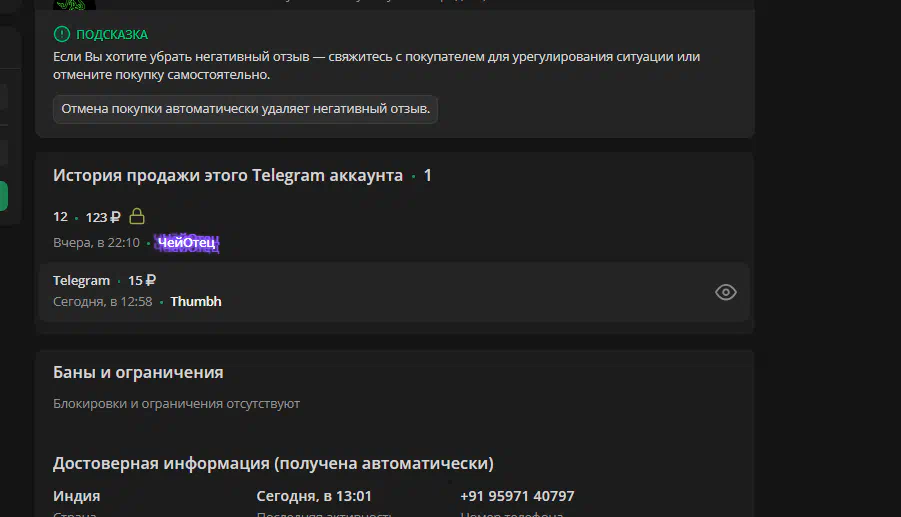Viewport: 901px width, 517px height.
Task: Click the 'Вчера, в 22:10' timestamp
Action: coord(97,243)
